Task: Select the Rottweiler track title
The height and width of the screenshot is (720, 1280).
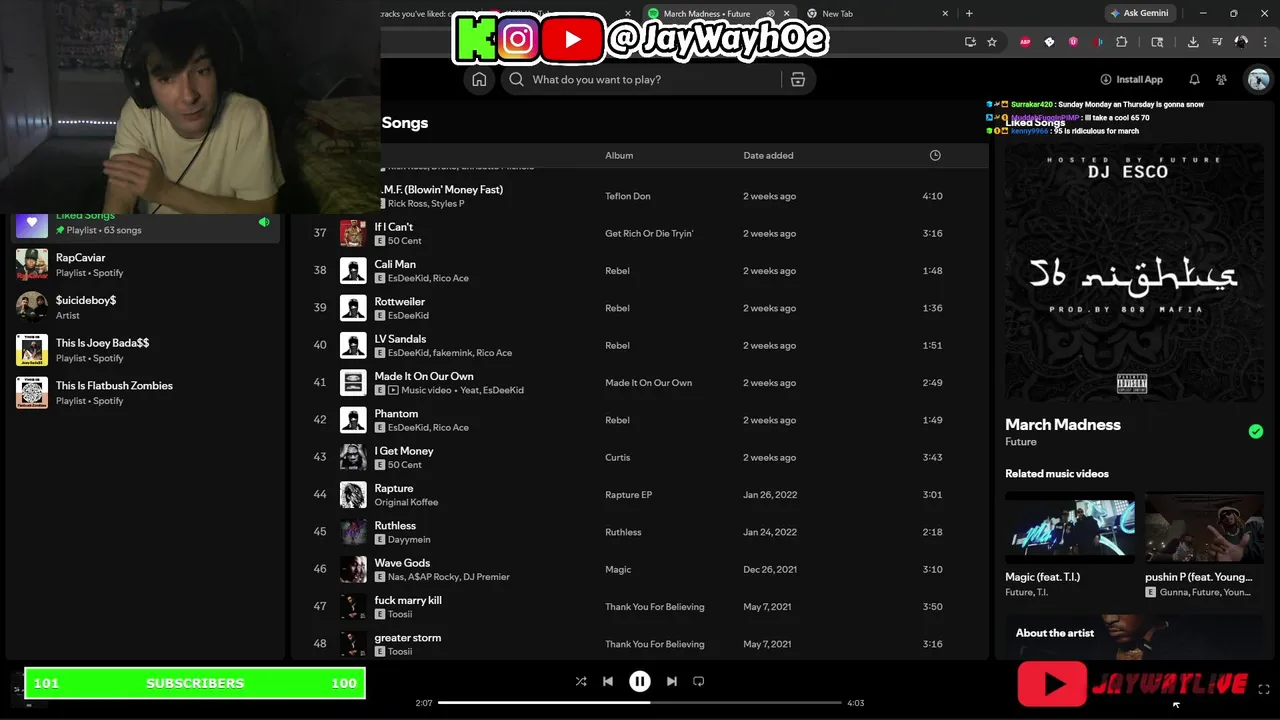Action: click(399, 302)
